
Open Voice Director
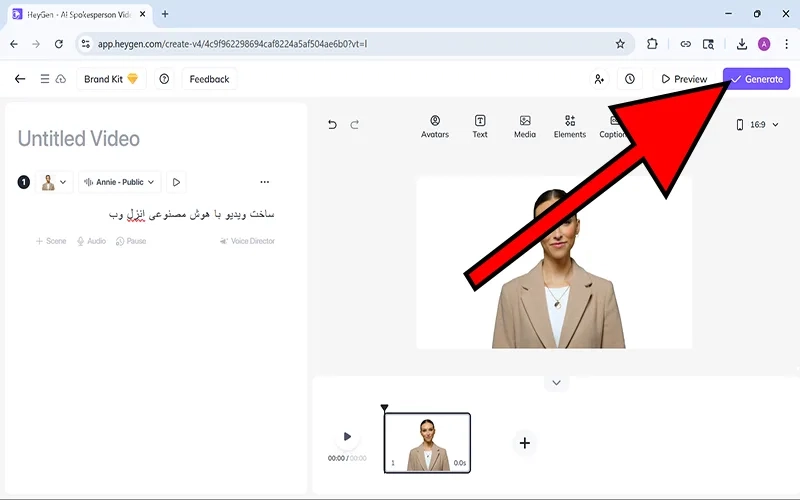pos(247,241)
